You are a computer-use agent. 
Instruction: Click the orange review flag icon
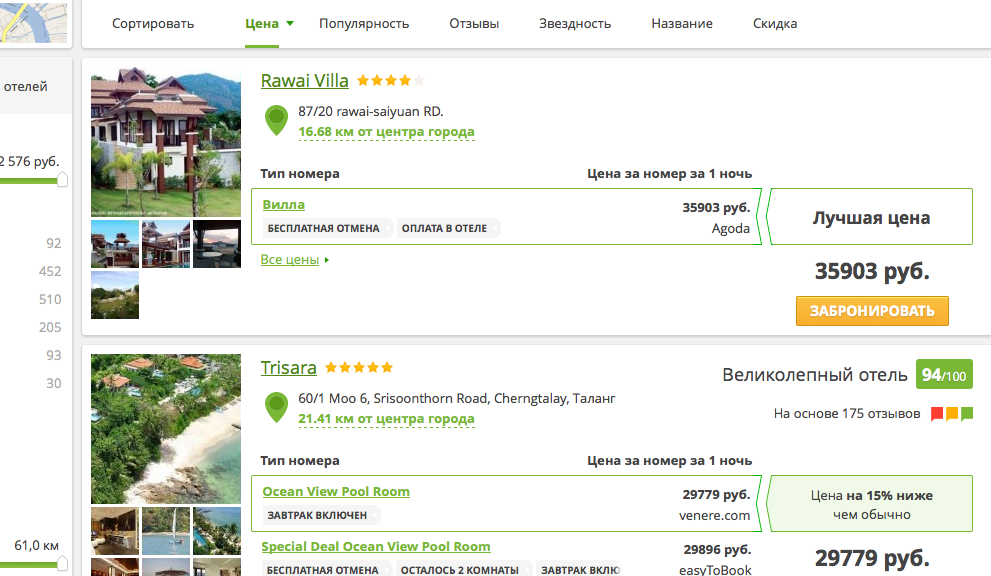[x=952, y=413]
